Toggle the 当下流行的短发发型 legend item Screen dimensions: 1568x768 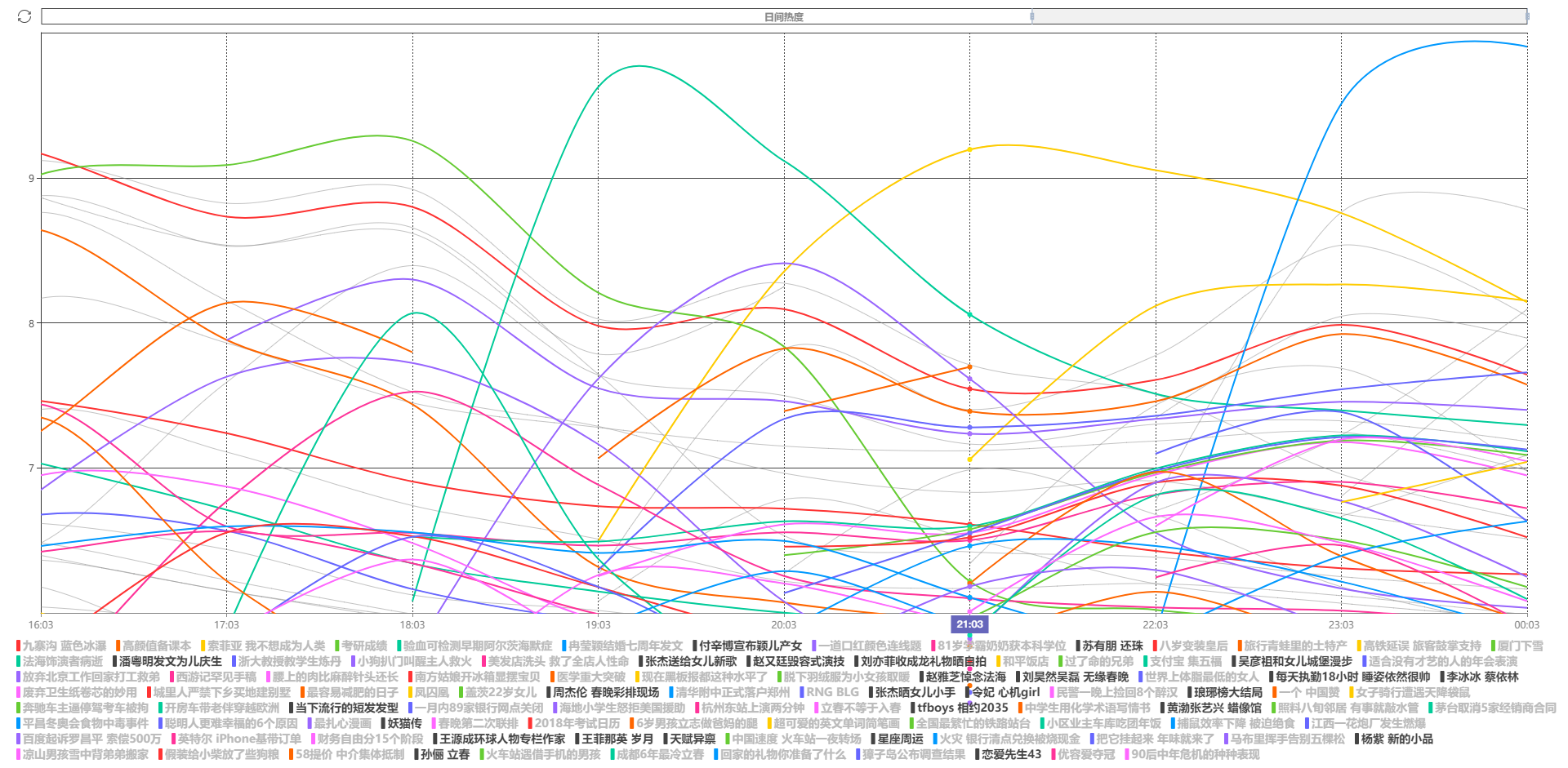pos(343,708)
